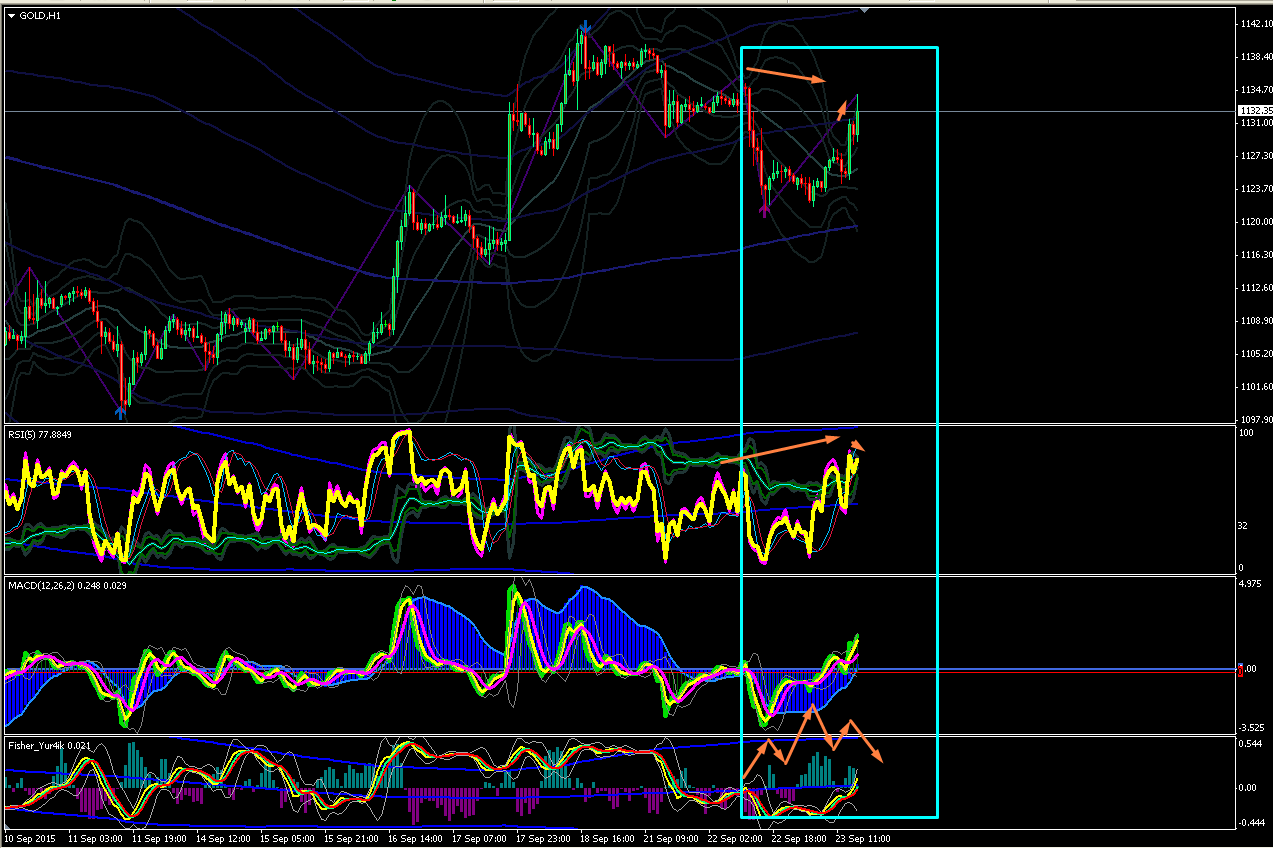Select the purple up arrow at the 22 Sep low
This screenshot has height=848, width=1273.
[765, 209]
